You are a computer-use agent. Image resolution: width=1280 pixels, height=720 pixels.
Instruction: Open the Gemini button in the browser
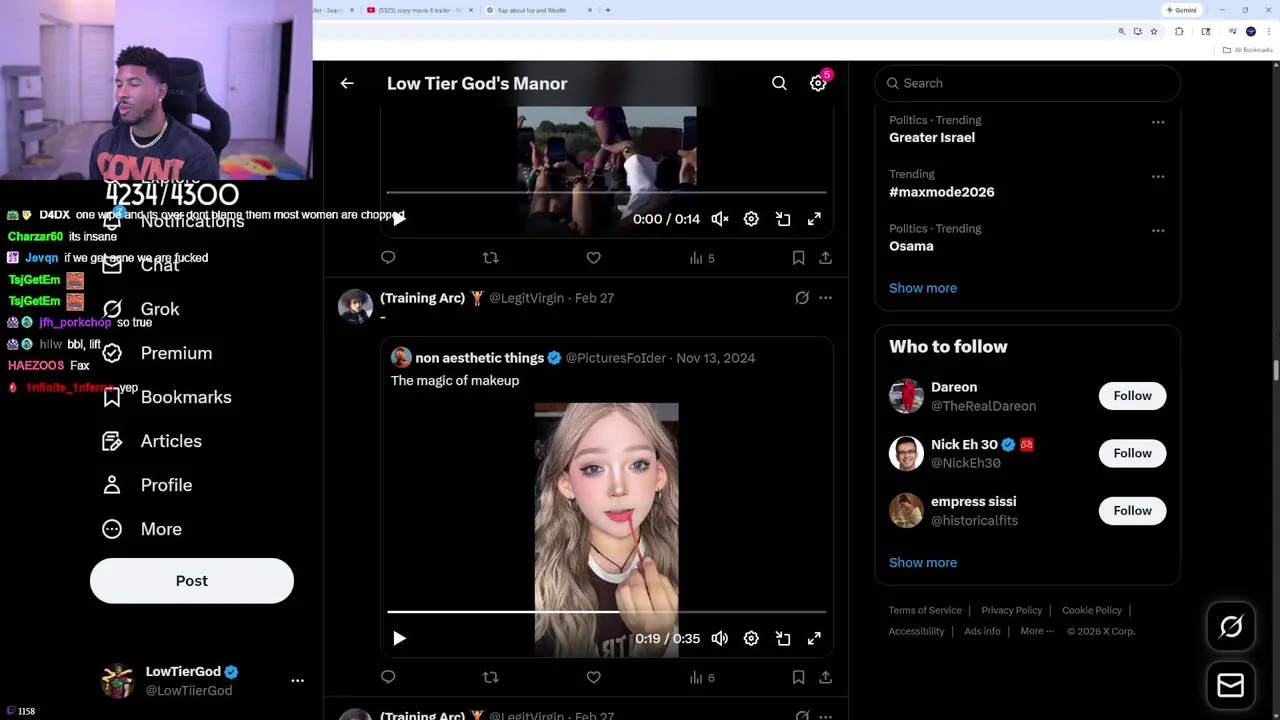coord(1181,10)
